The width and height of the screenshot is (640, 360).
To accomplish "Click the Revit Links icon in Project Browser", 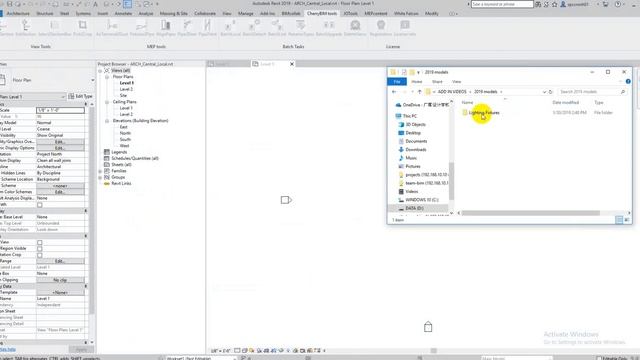I will (x=107, y=184).
